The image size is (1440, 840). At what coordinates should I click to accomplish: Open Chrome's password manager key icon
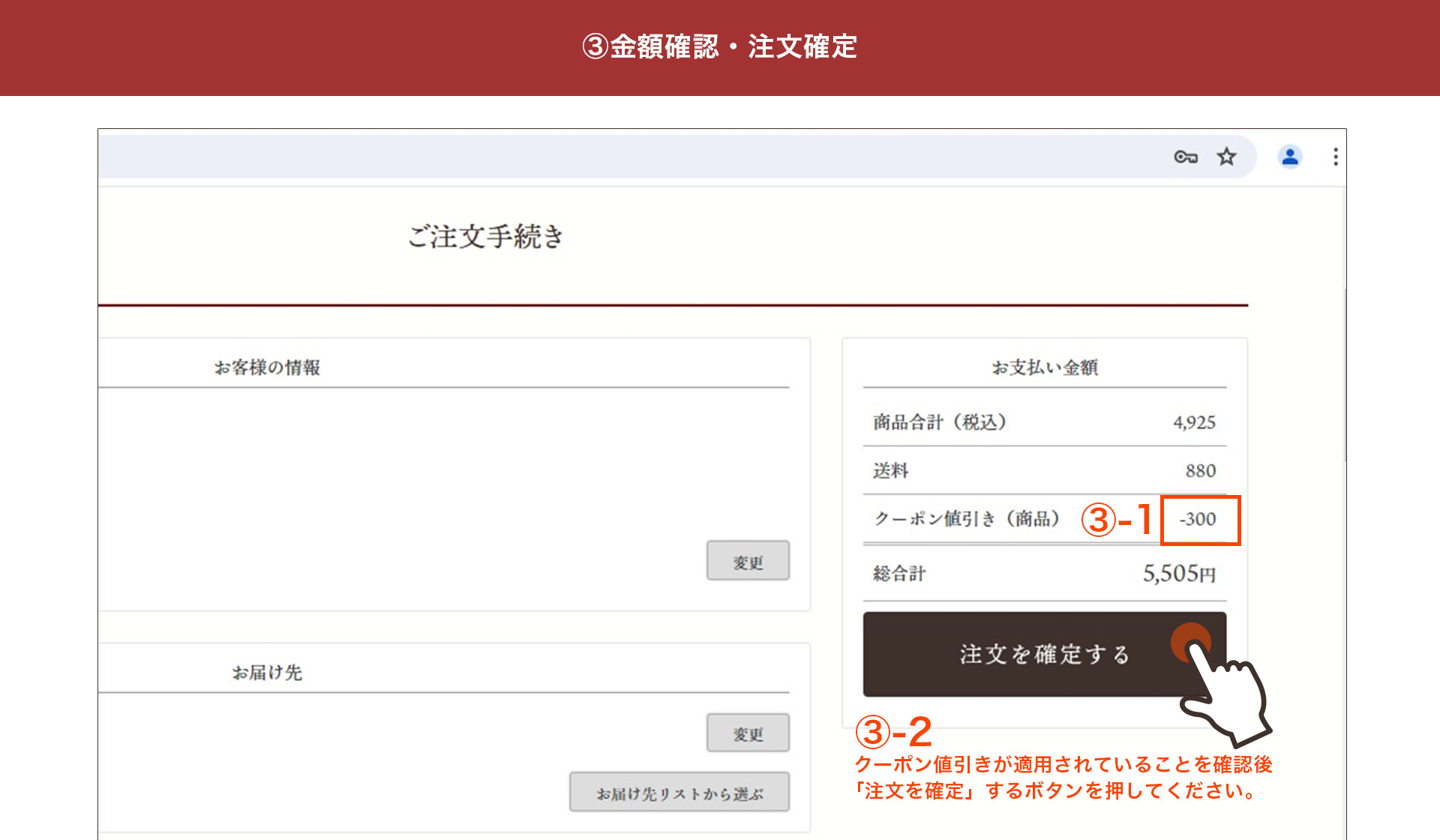pos(1186,157)
